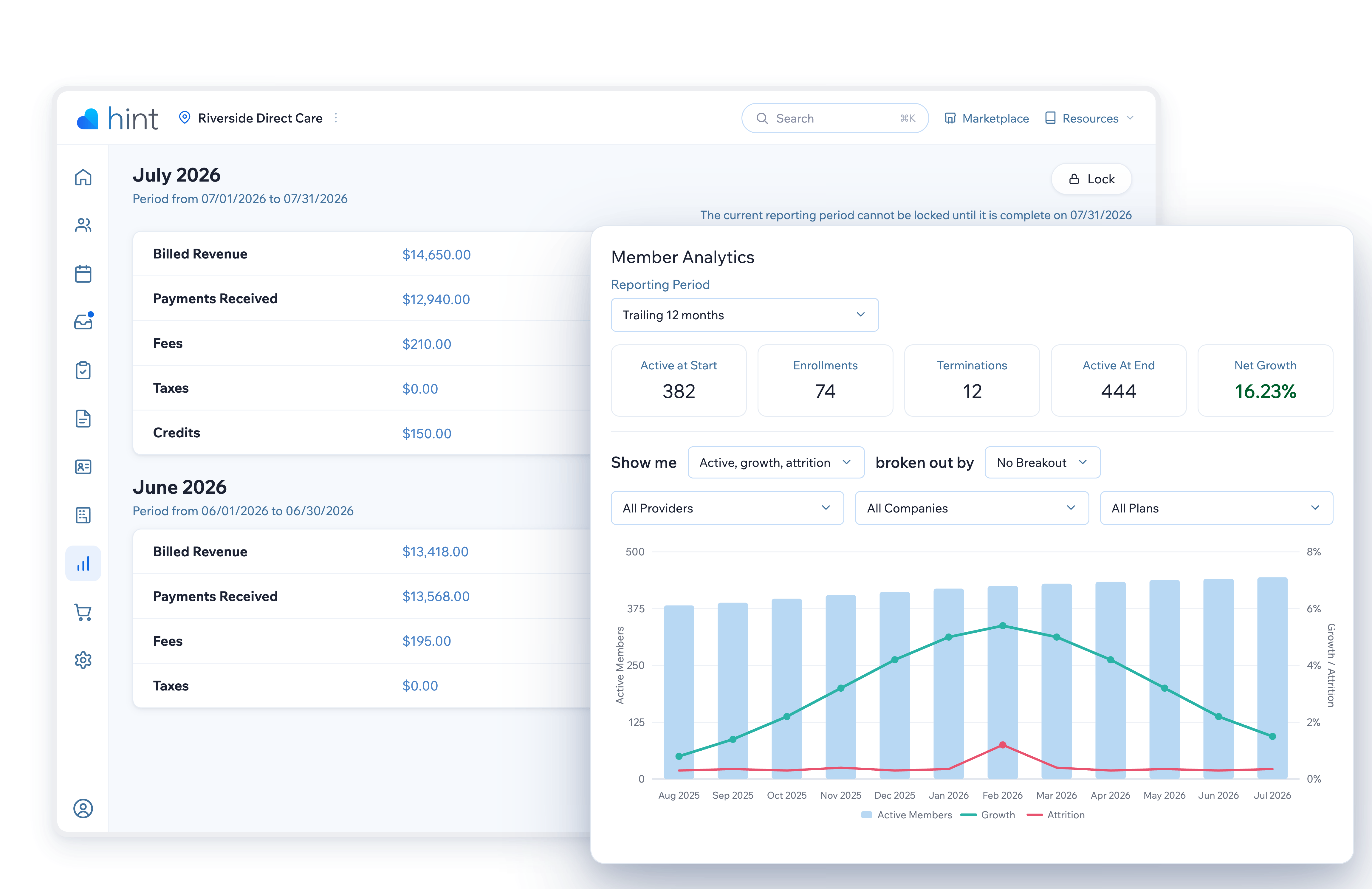The image size is (1372, 889).
Task: Open the All Providers dropdown
Action: 727,508
